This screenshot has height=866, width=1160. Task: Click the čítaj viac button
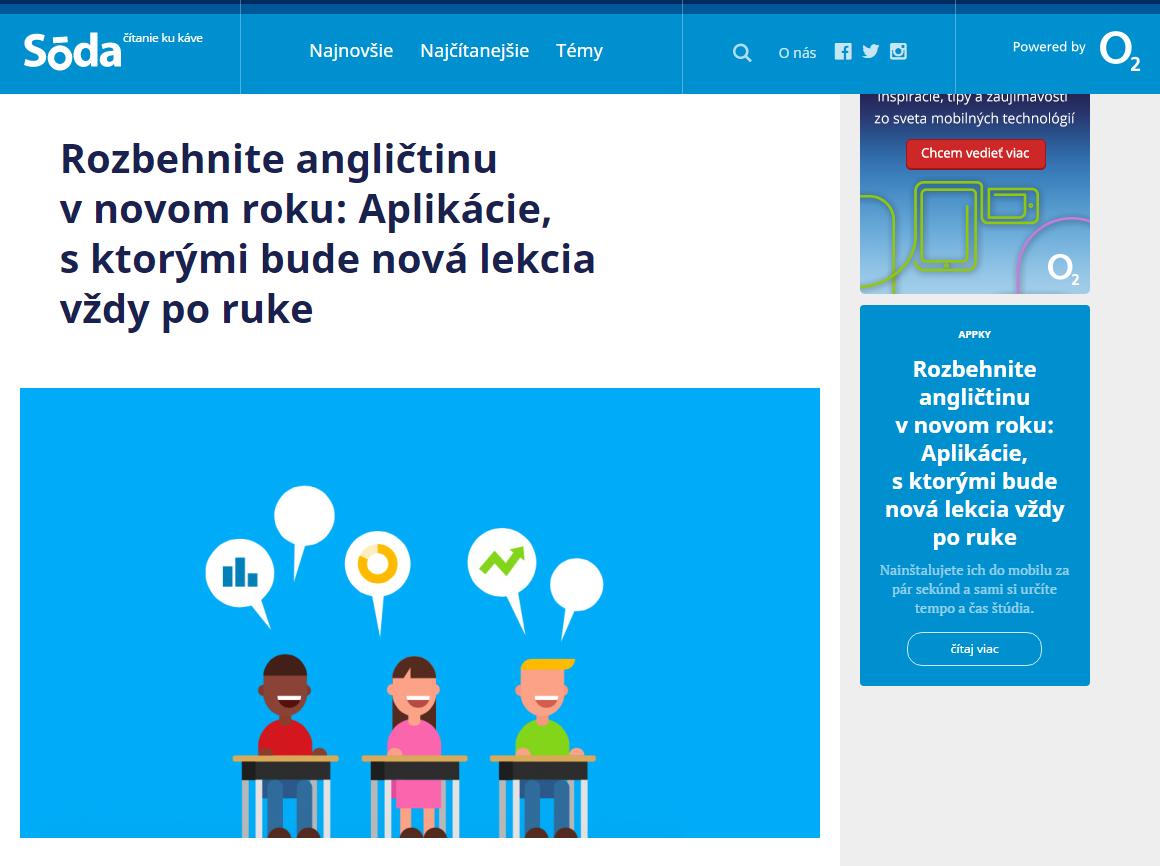point(974,649)
